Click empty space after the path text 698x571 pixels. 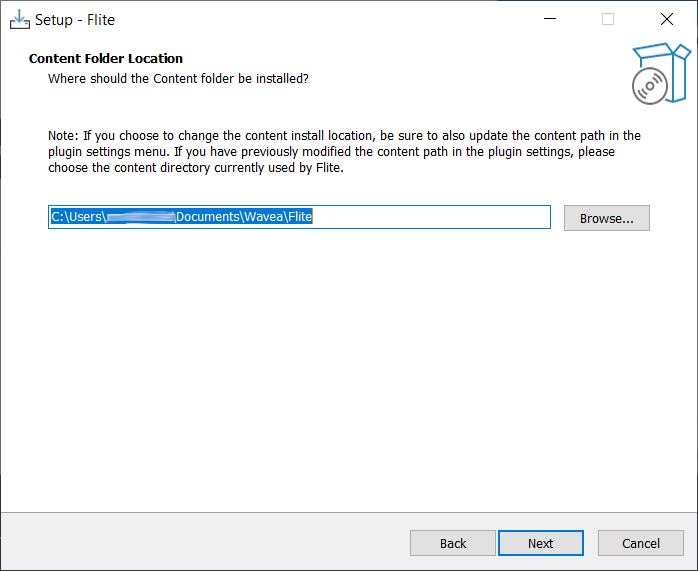[x=430, y=217]
